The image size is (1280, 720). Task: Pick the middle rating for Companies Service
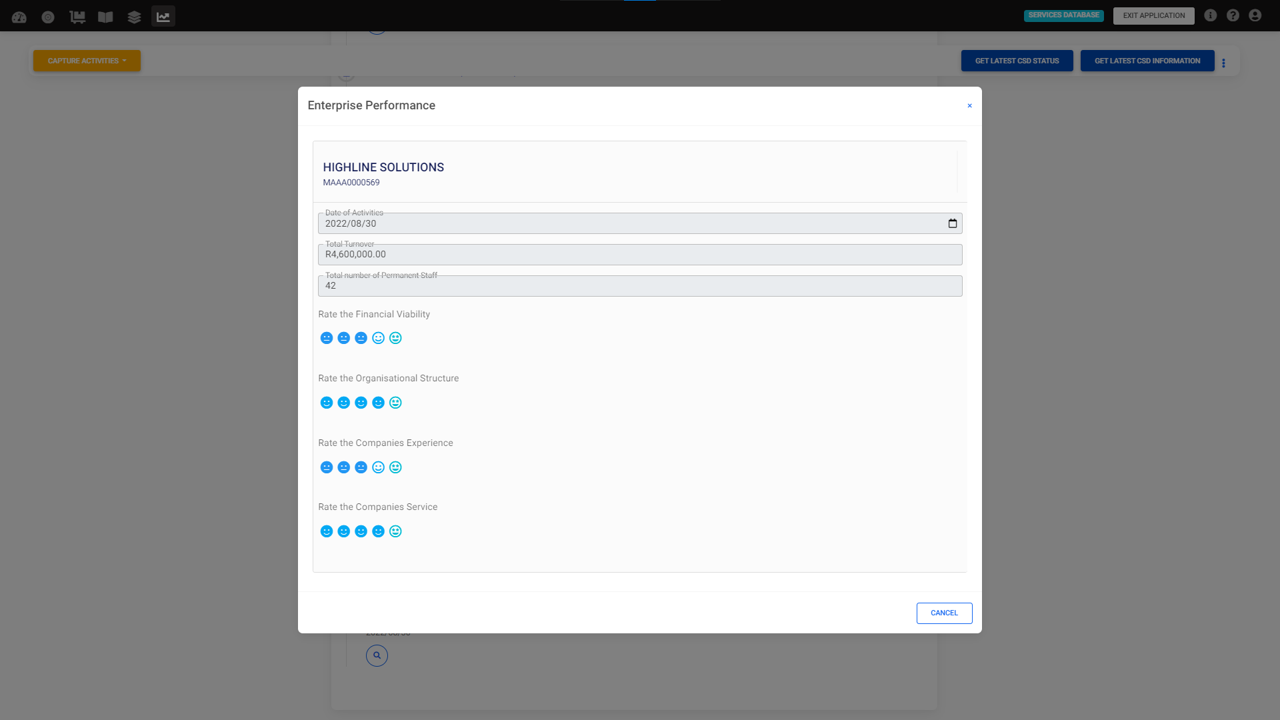coord(360,531)
